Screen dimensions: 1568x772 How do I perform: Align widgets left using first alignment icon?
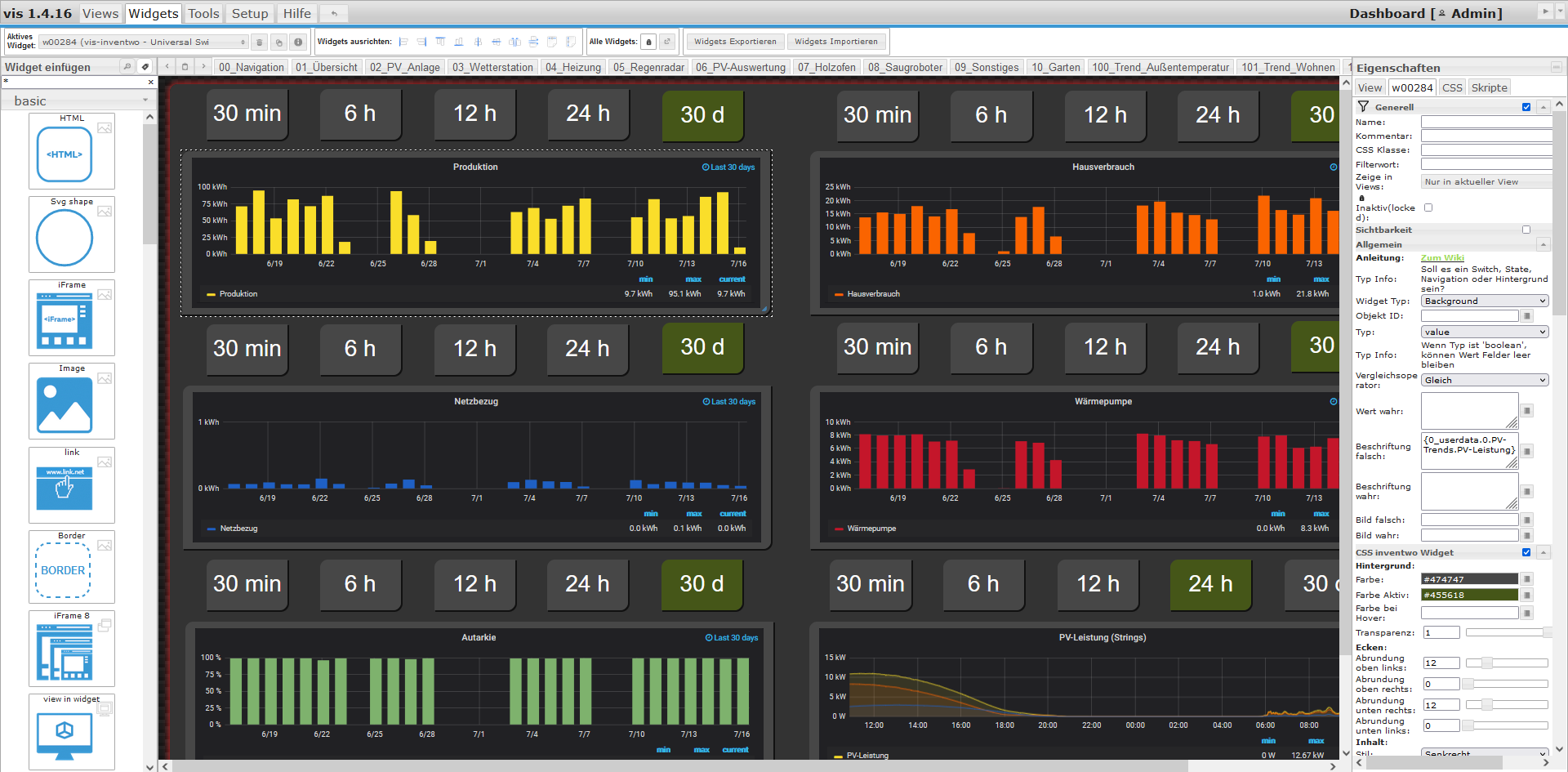point(403,42)
